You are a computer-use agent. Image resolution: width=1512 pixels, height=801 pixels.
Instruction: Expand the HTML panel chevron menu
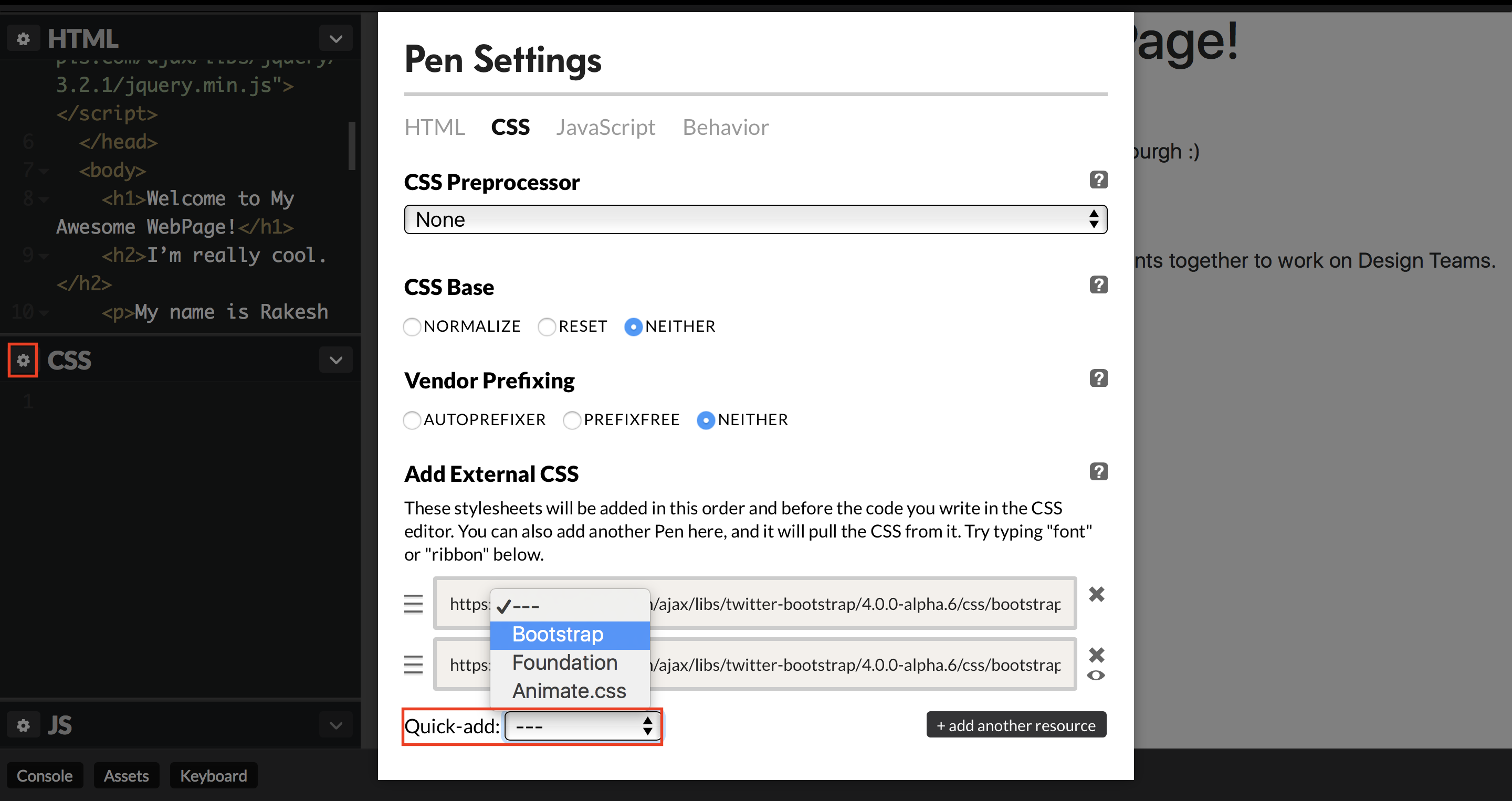(x=336, y=39)
